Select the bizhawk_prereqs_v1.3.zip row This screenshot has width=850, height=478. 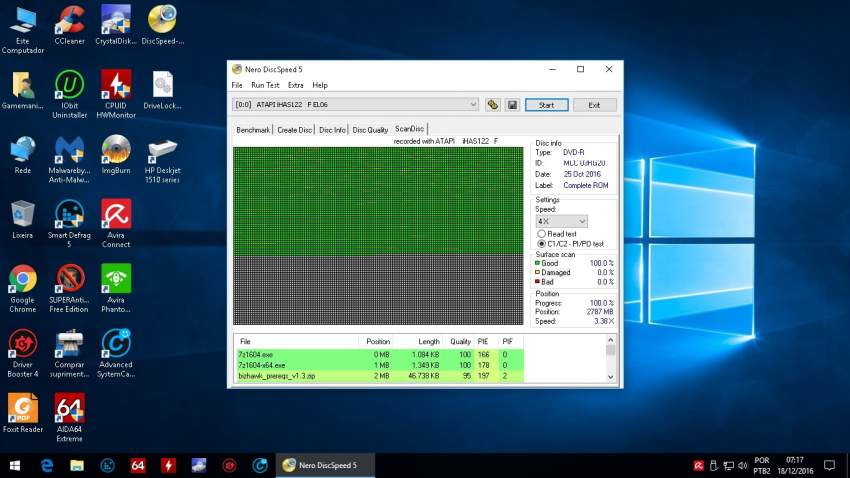click(x=378, y=376)
